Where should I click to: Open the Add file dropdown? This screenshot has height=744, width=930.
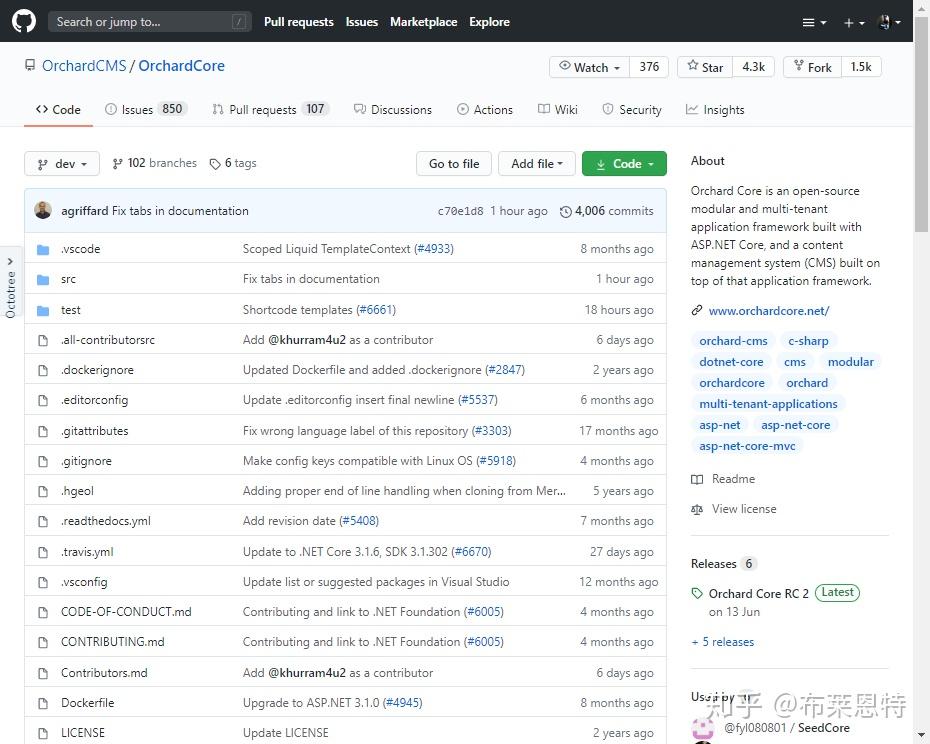[x=537, y=164]
